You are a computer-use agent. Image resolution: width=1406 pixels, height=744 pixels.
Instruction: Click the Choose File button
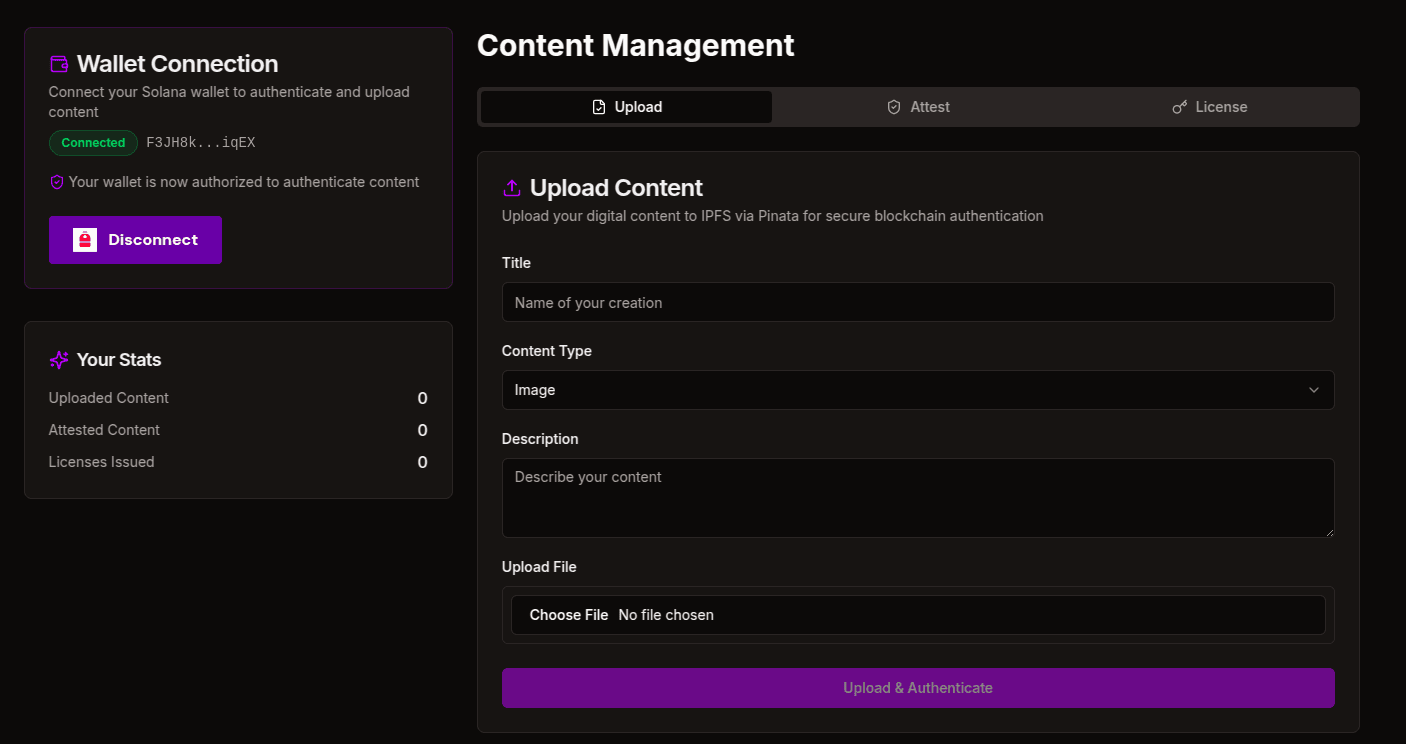click(x=569, y=615)
